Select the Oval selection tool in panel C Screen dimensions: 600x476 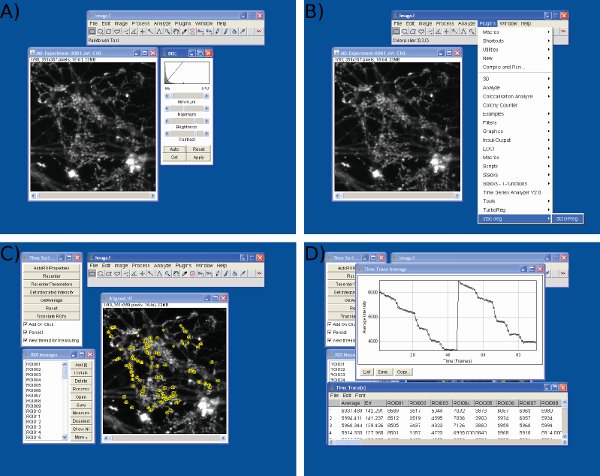101,274
